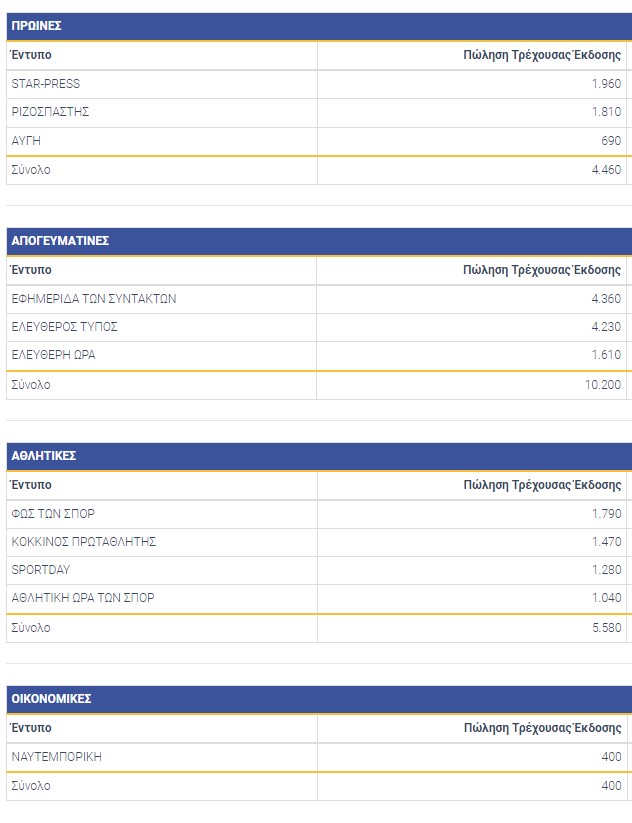Click the 10.200 total sales value

(603, 385)
